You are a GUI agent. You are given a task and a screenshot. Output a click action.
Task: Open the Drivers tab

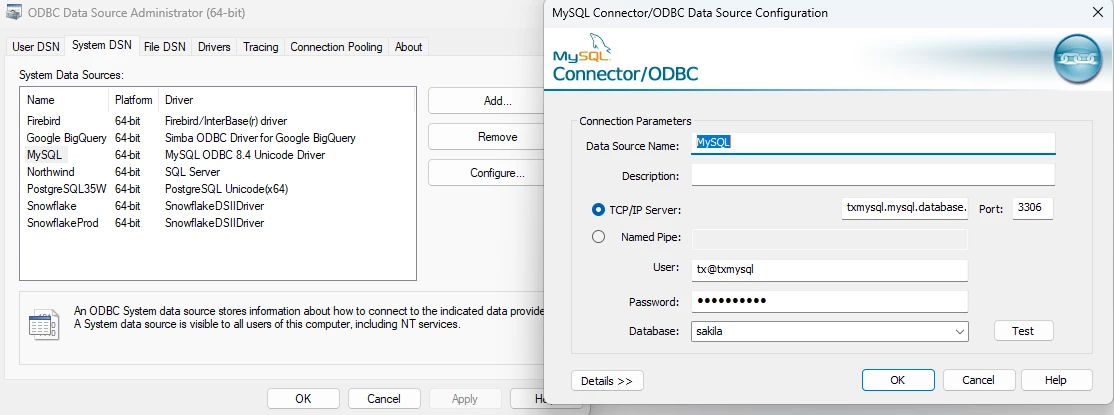tap(214, 46)
